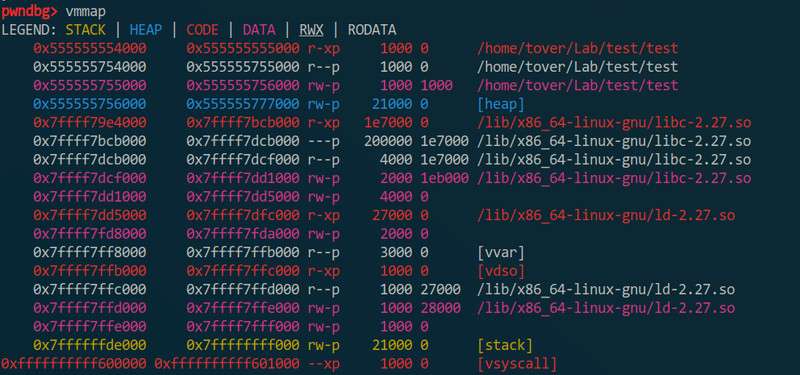Click start address 0x555555554000
Viewport: 800px width, 375px height.
pyautogui.click(x=90, y=48)
